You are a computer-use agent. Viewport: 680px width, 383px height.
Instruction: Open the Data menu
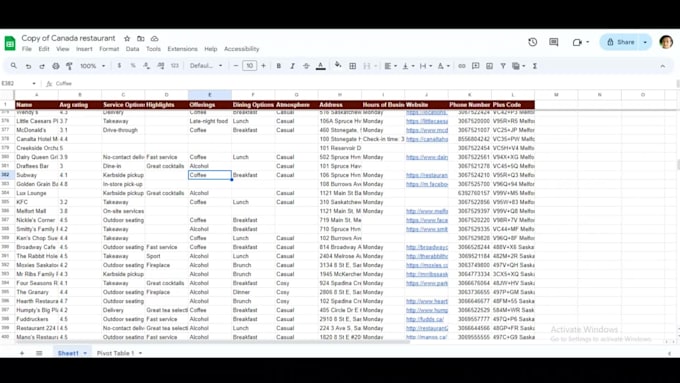pos(132,49)
